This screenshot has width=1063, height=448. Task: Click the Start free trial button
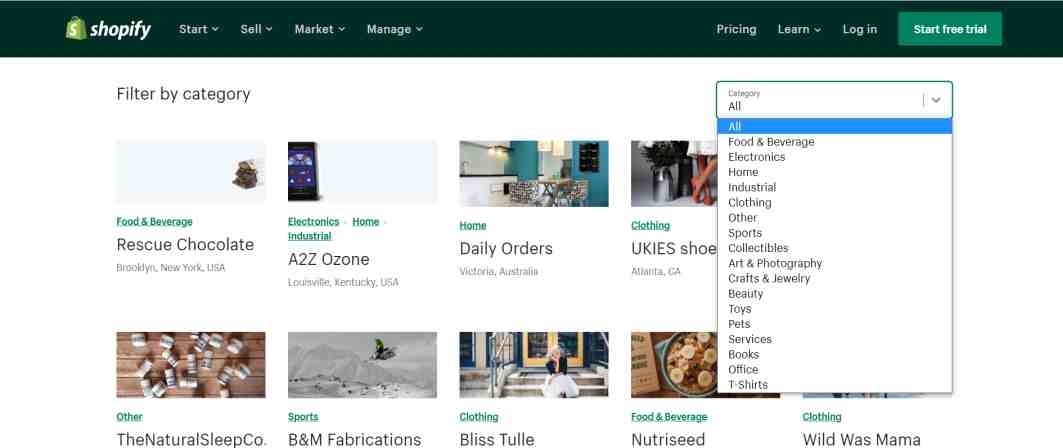point(950,29)
